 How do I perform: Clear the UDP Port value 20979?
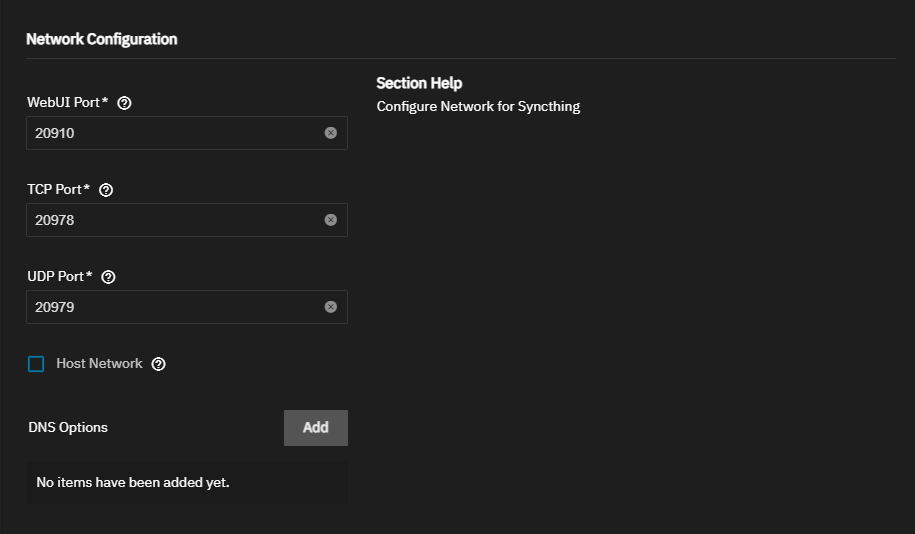(x=331, y=307)
